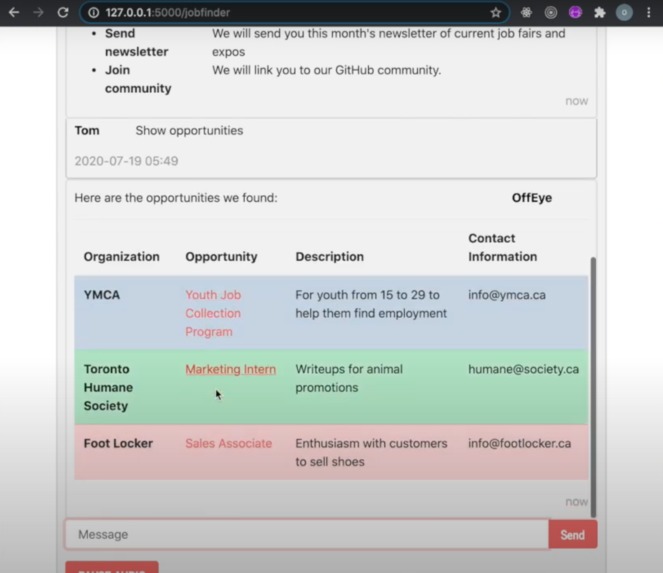Click the Opportunity column header
Screen dimensions: 663x573
click(221, 256)
